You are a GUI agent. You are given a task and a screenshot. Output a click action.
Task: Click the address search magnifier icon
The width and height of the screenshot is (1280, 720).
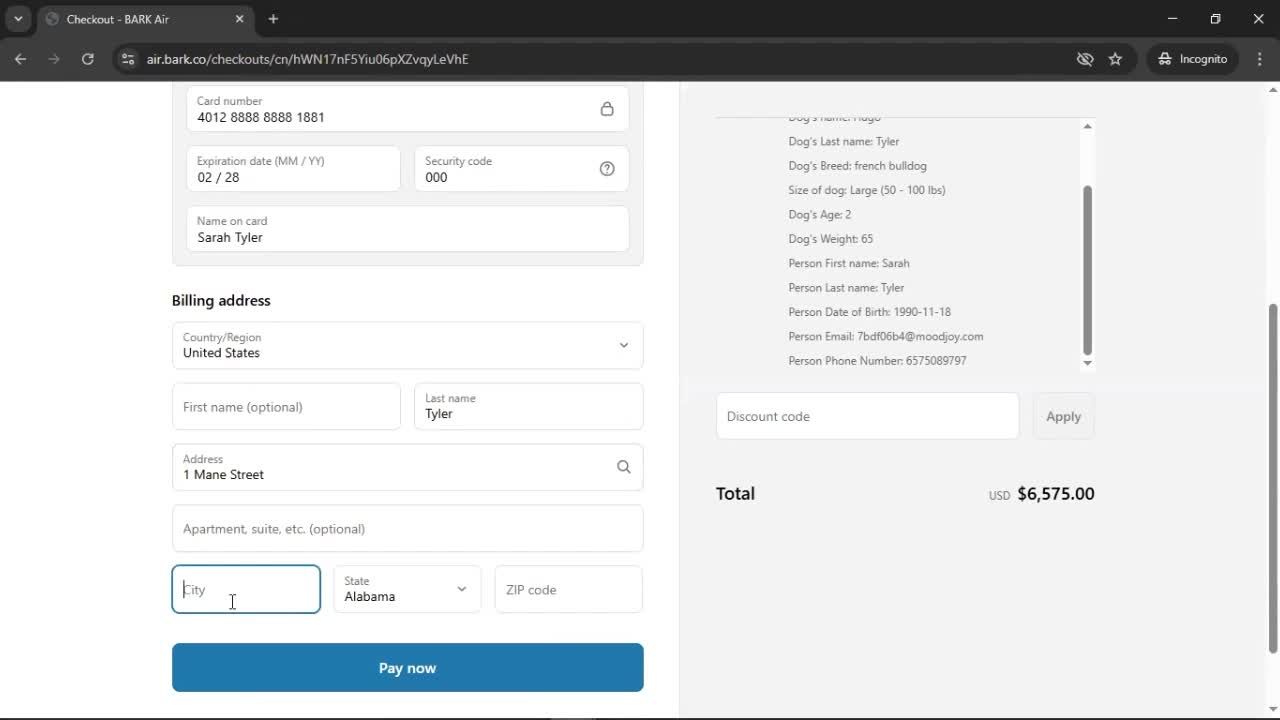624,467
